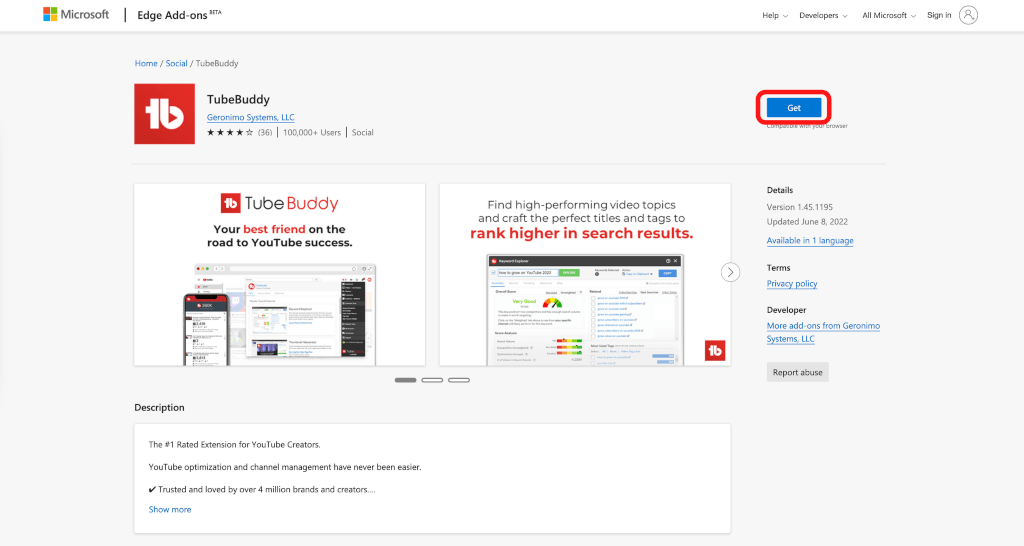The width and height of the screenshot is (1024, 546).
Task: Click the star rating for TubeBuddy
Action: (230, 132)
